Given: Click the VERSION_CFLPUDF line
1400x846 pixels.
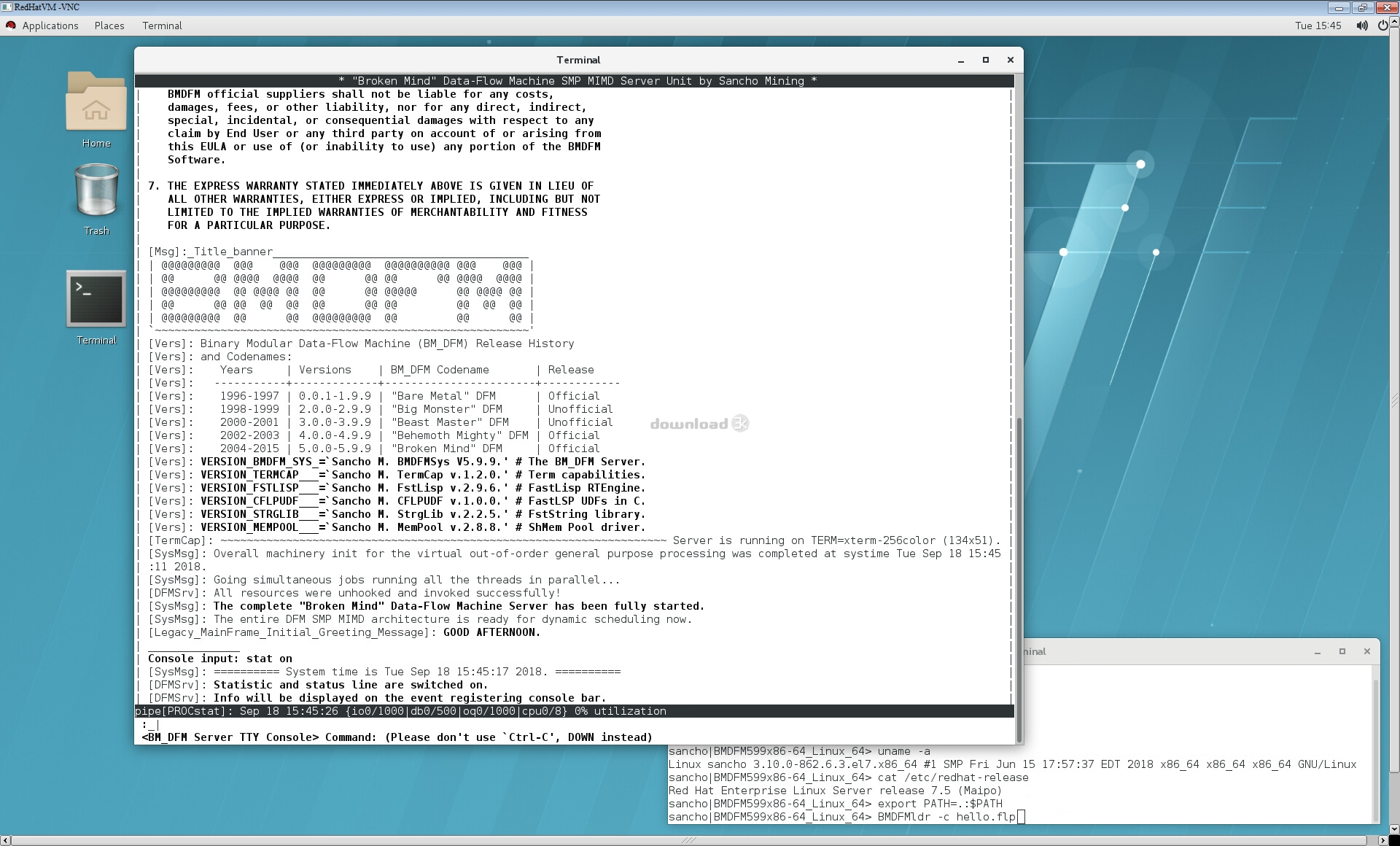Looking at the screenshot, I should tap(397, 501).
